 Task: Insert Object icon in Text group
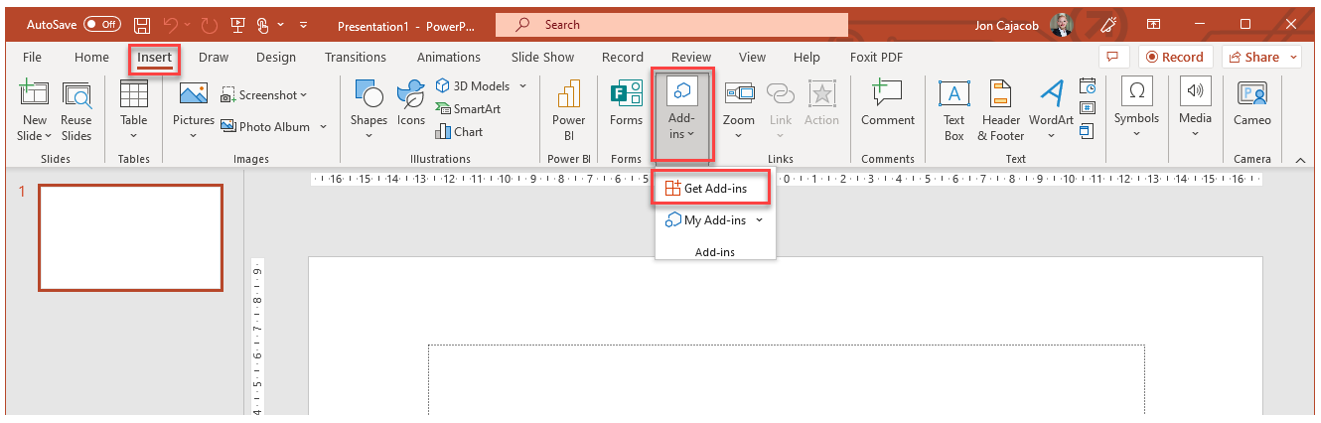tap(1088, 130)
